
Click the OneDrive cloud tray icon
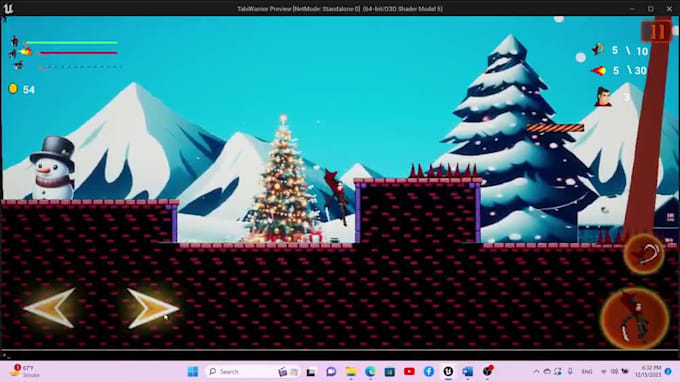tap(547, 372)
